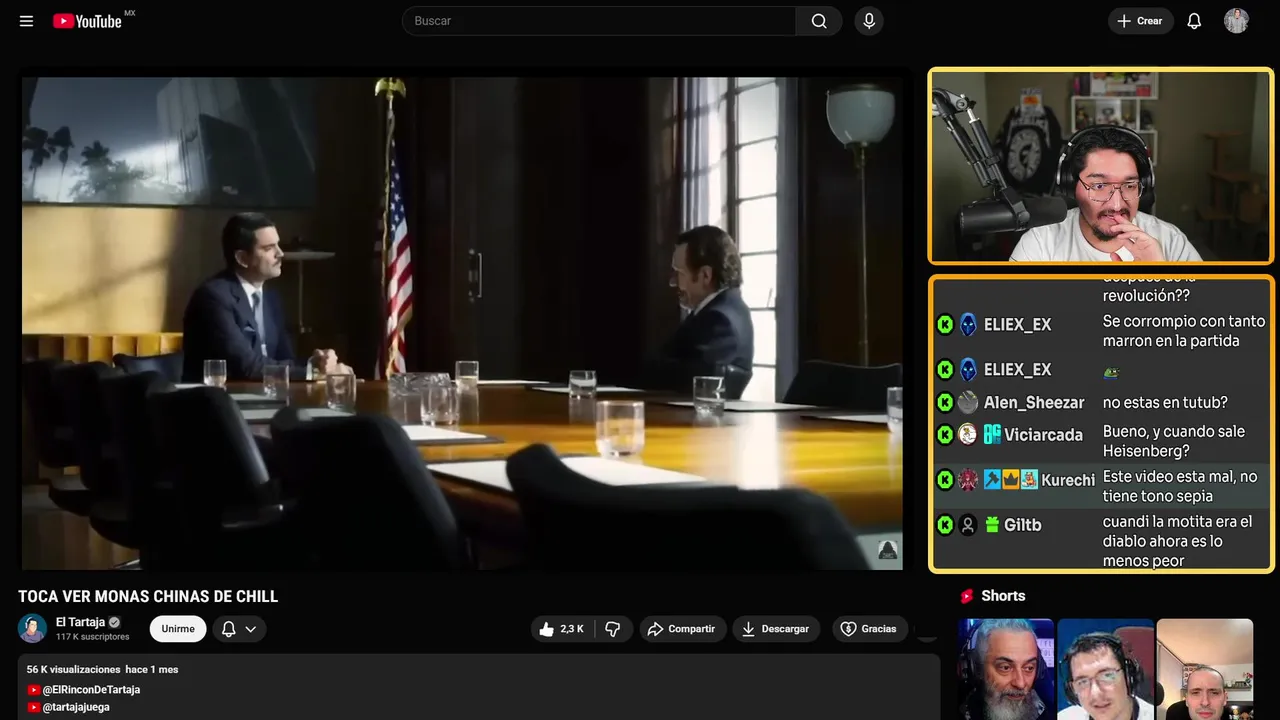Click Kick badge next to Giltb
Image resolution: width=1280 pixels, height=720 pixels.
(x=945, y=525)
